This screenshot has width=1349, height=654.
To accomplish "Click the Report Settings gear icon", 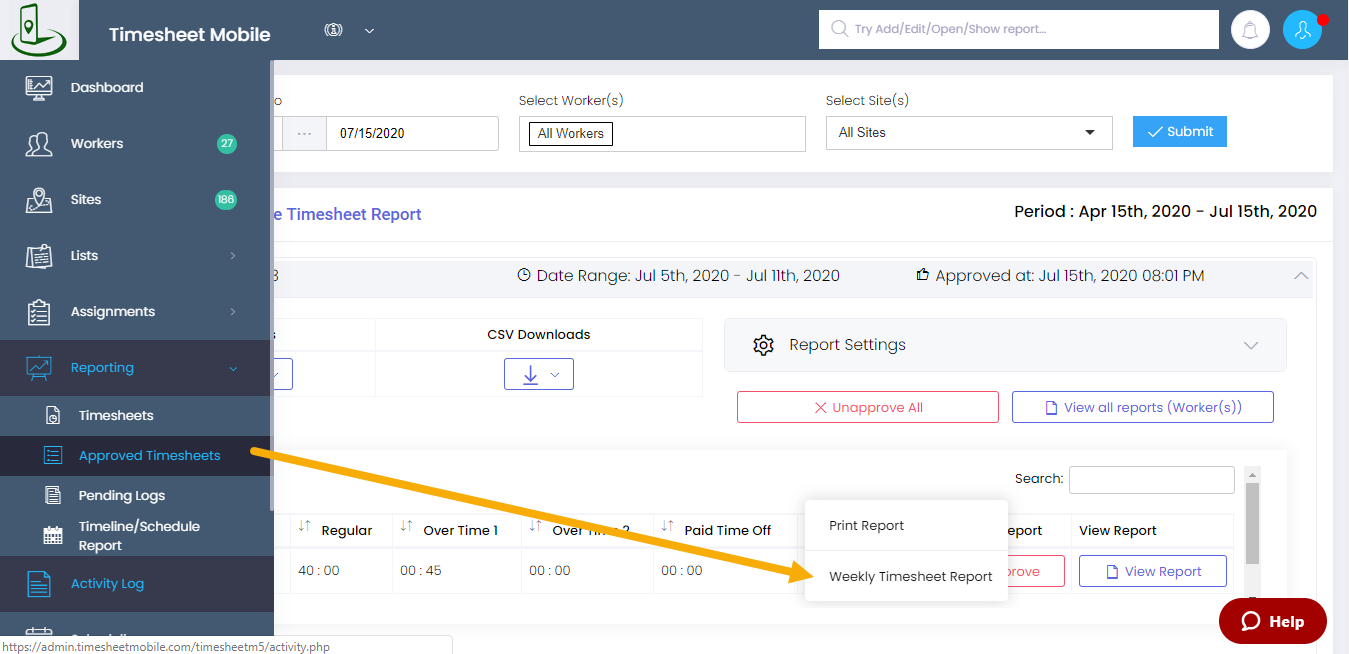I will (764, 345).
